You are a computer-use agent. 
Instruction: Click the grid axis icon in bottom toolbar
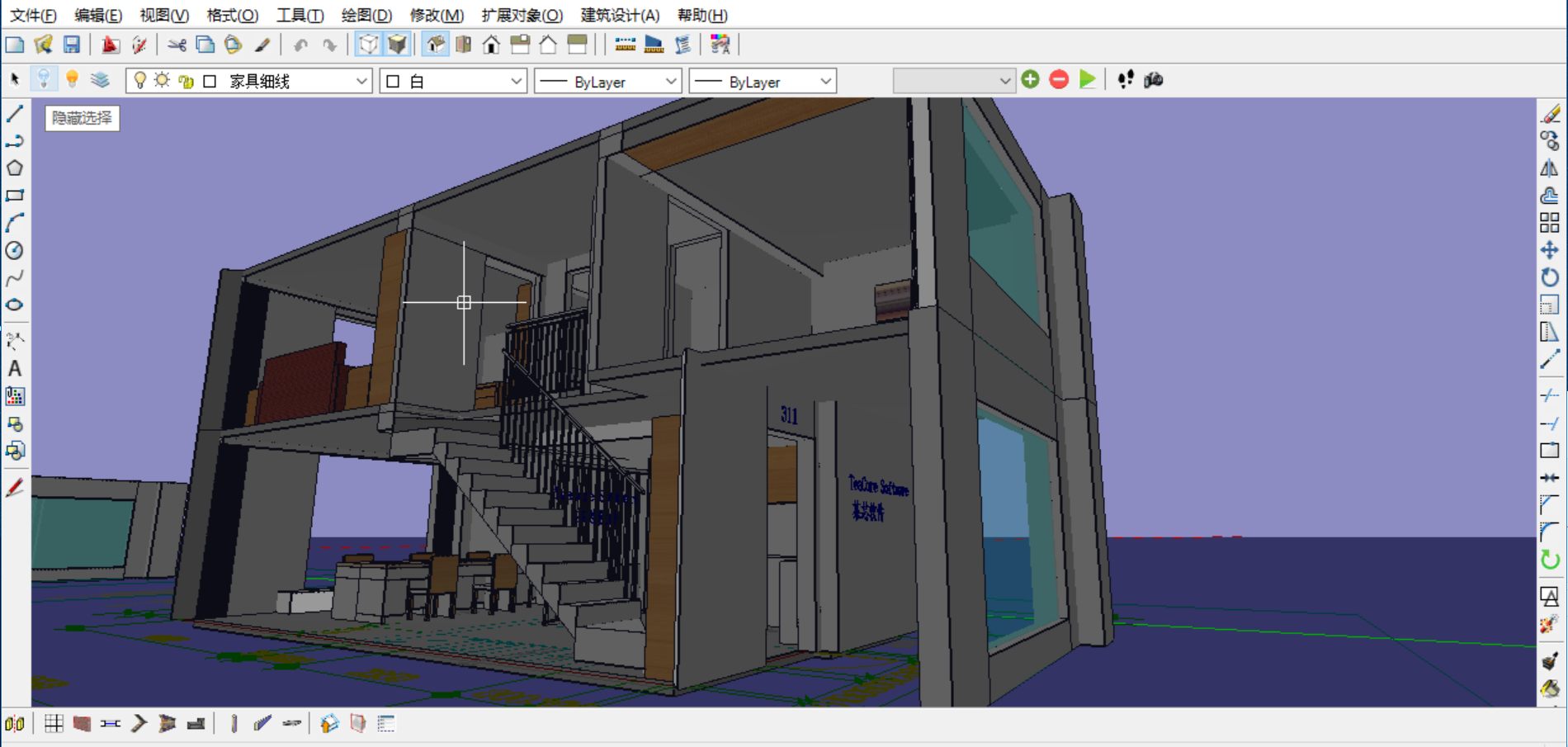54,724
